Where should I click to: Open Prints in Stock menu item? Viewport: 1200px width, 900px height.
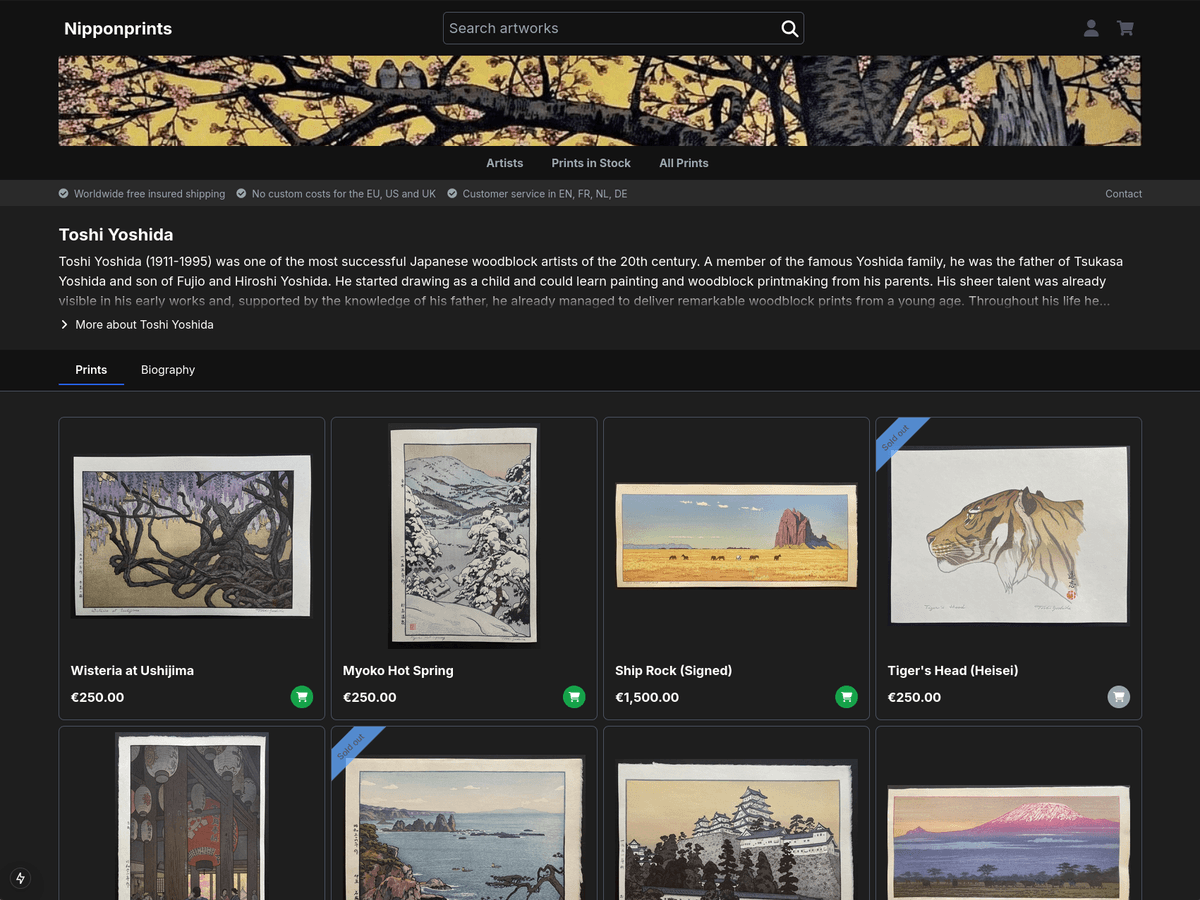coord(591,163)
